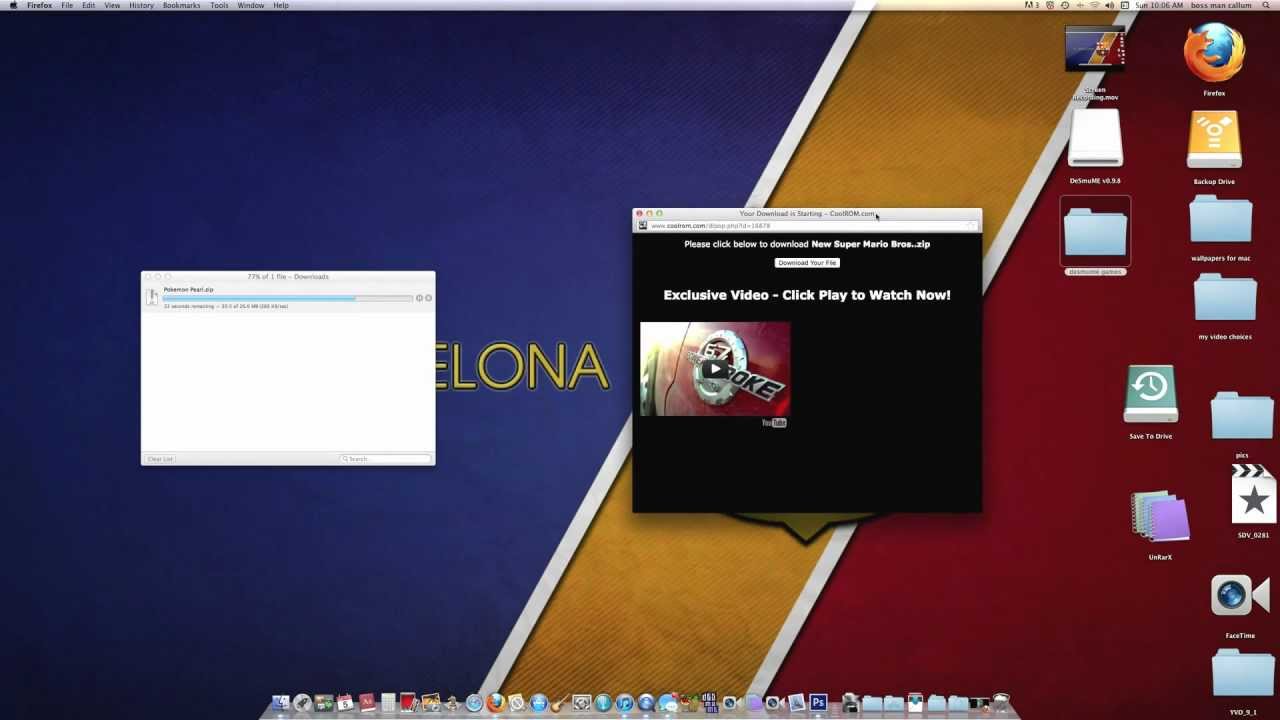Image resolution: width=1280 pixels, height=720 pixels.
Task: Open the Help menu
Action: click(281, 5)
